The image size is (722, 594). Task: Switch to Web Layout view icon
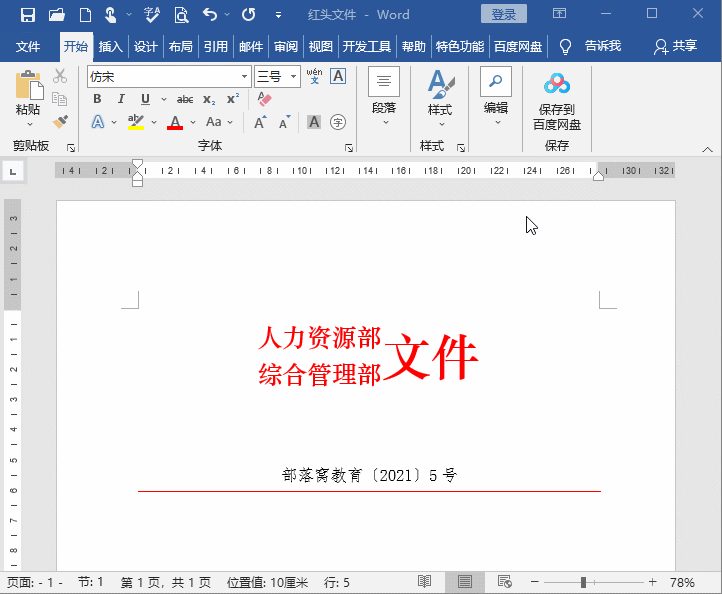point(505,582)
